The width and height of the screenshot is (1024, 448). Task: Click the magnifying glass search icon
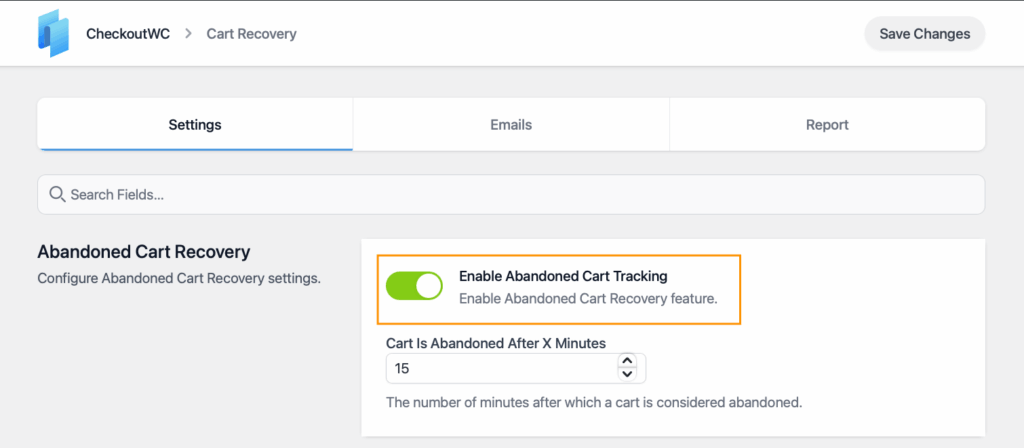click(57, 194)
